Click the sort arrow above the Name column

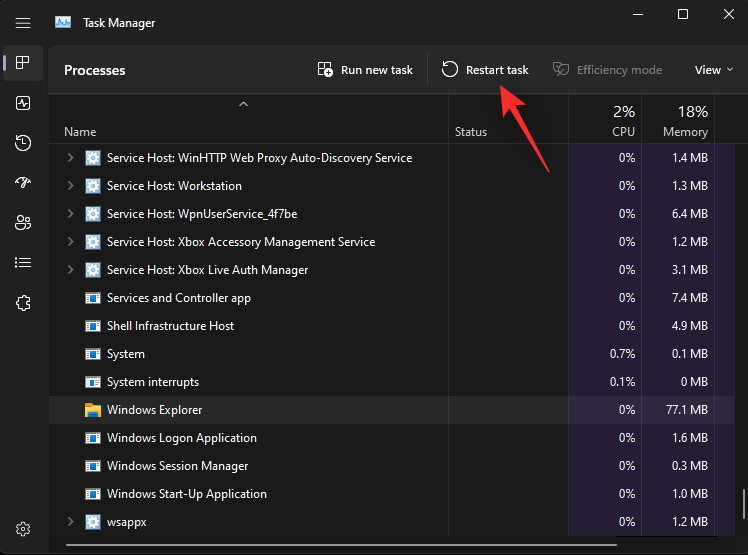coord(243,104)
